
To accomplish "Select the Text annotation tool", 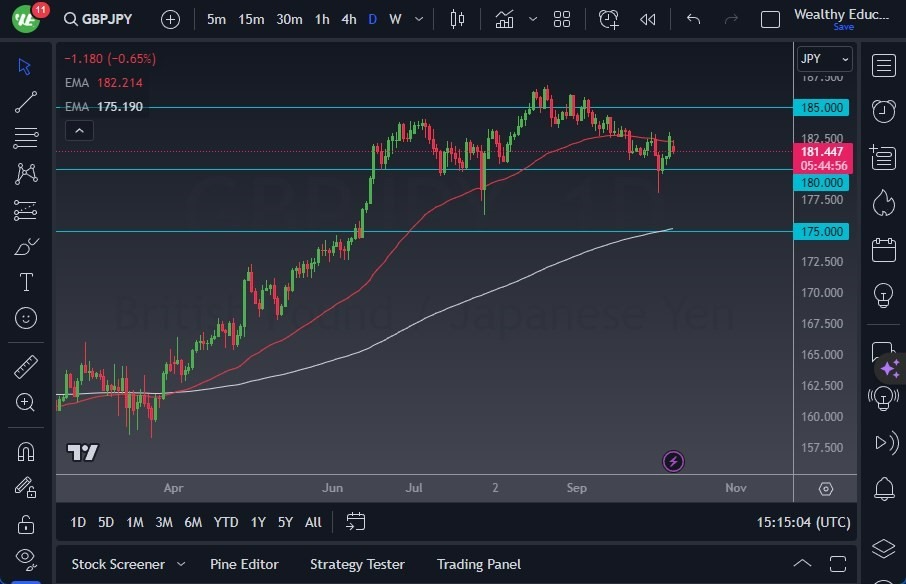I will pos(25,282).
